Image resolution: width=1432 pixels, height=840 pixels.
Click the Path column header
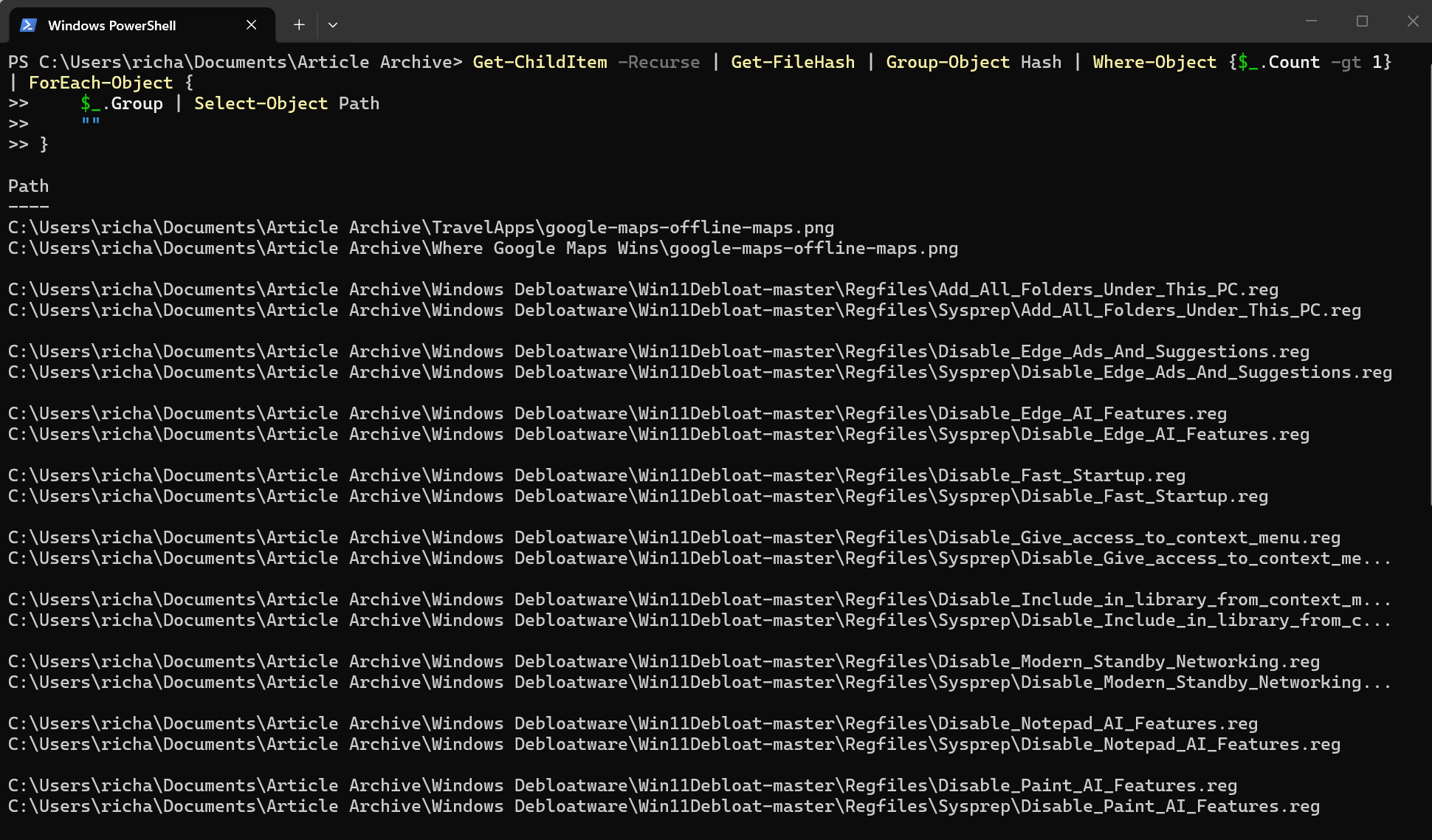(x=28, y=186)
